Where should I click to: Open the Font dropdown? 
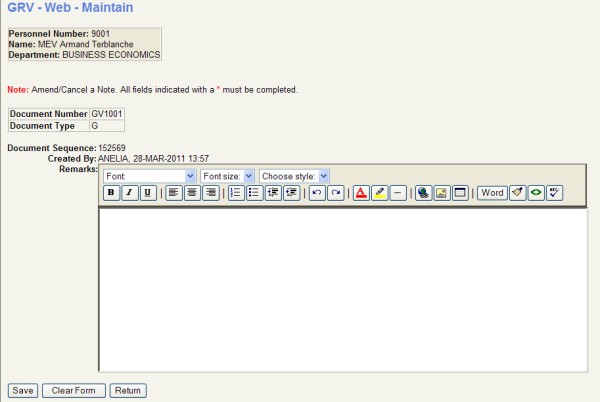click(150, 176)
